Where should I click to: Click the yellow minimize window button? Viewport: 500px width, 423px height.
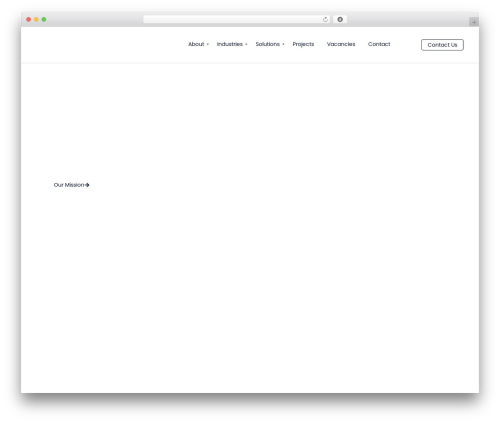coord(36,20)
